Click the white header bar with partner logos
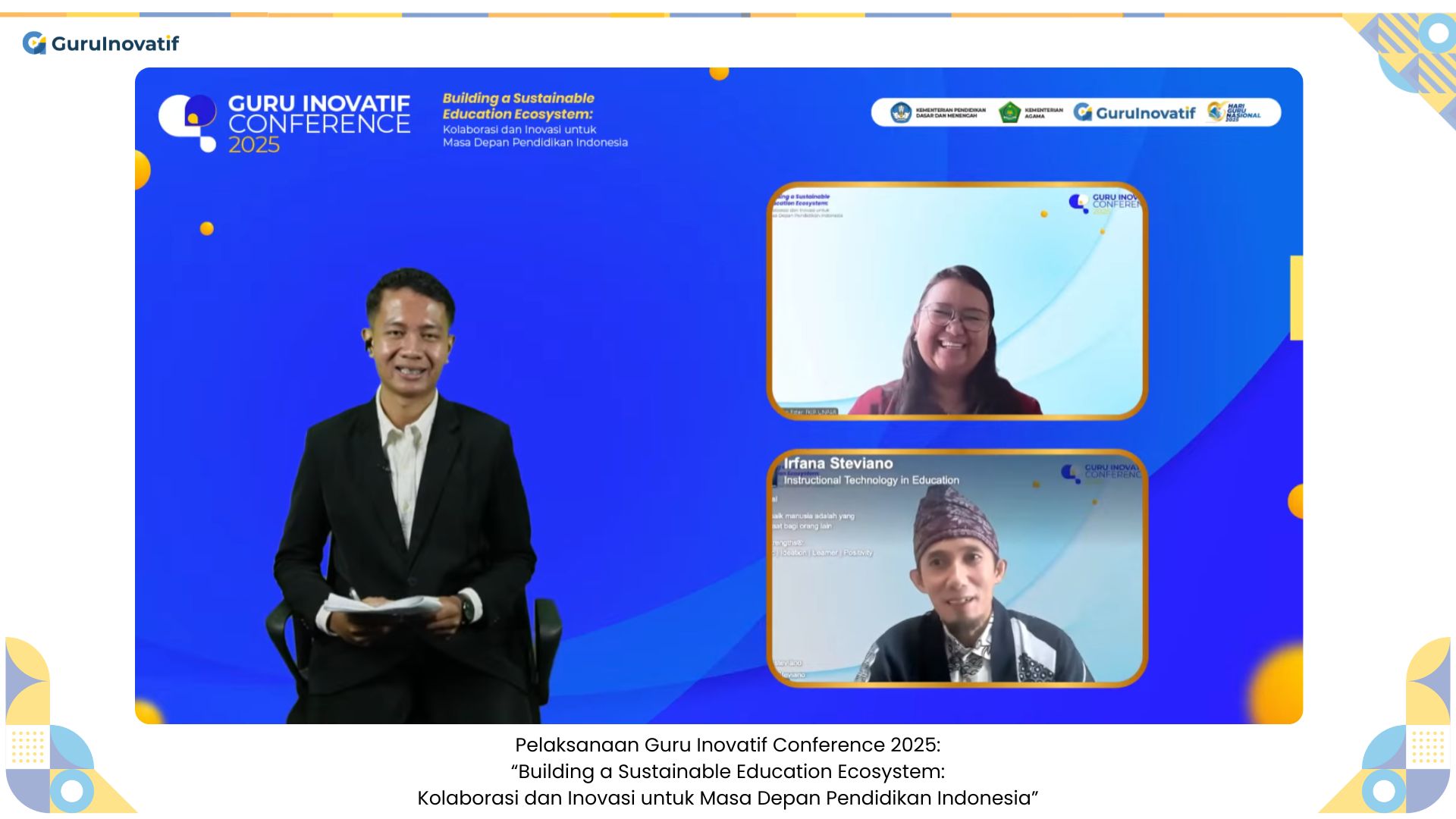 [1077, 112]
